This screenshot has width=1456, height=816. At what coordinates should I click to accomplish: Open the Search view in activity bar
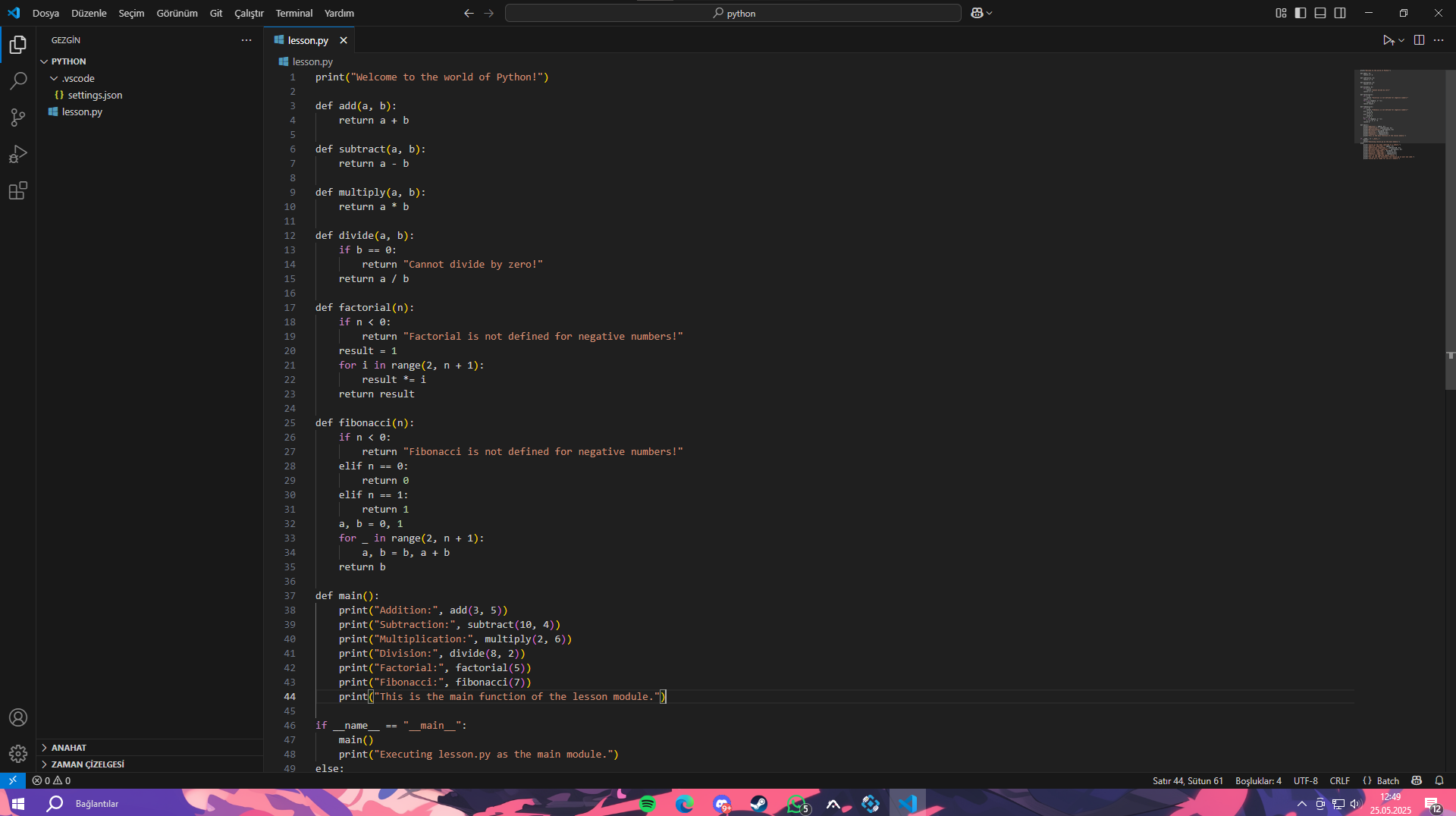click(18, 81)
